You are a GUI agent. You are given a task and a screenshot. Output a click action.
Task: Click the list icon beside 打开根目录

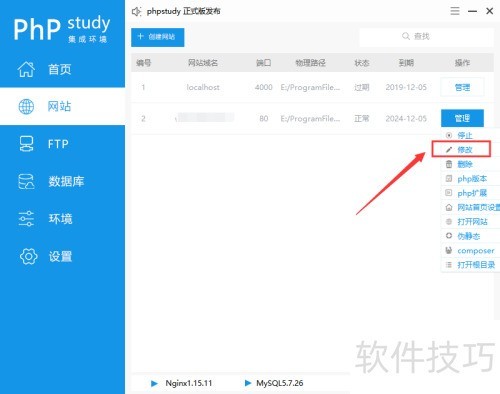tap(449, 265)
